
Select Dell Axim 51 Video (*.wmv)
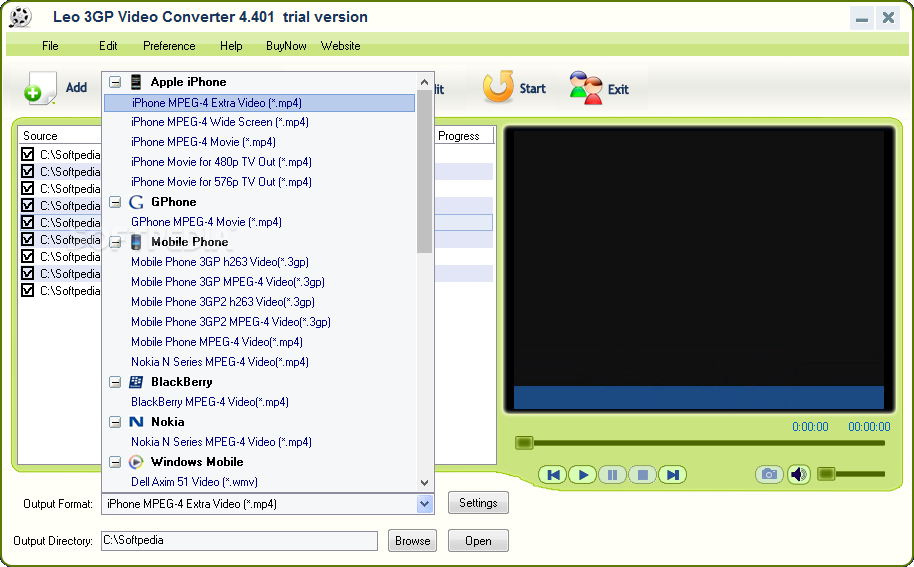tap(194, 482)
